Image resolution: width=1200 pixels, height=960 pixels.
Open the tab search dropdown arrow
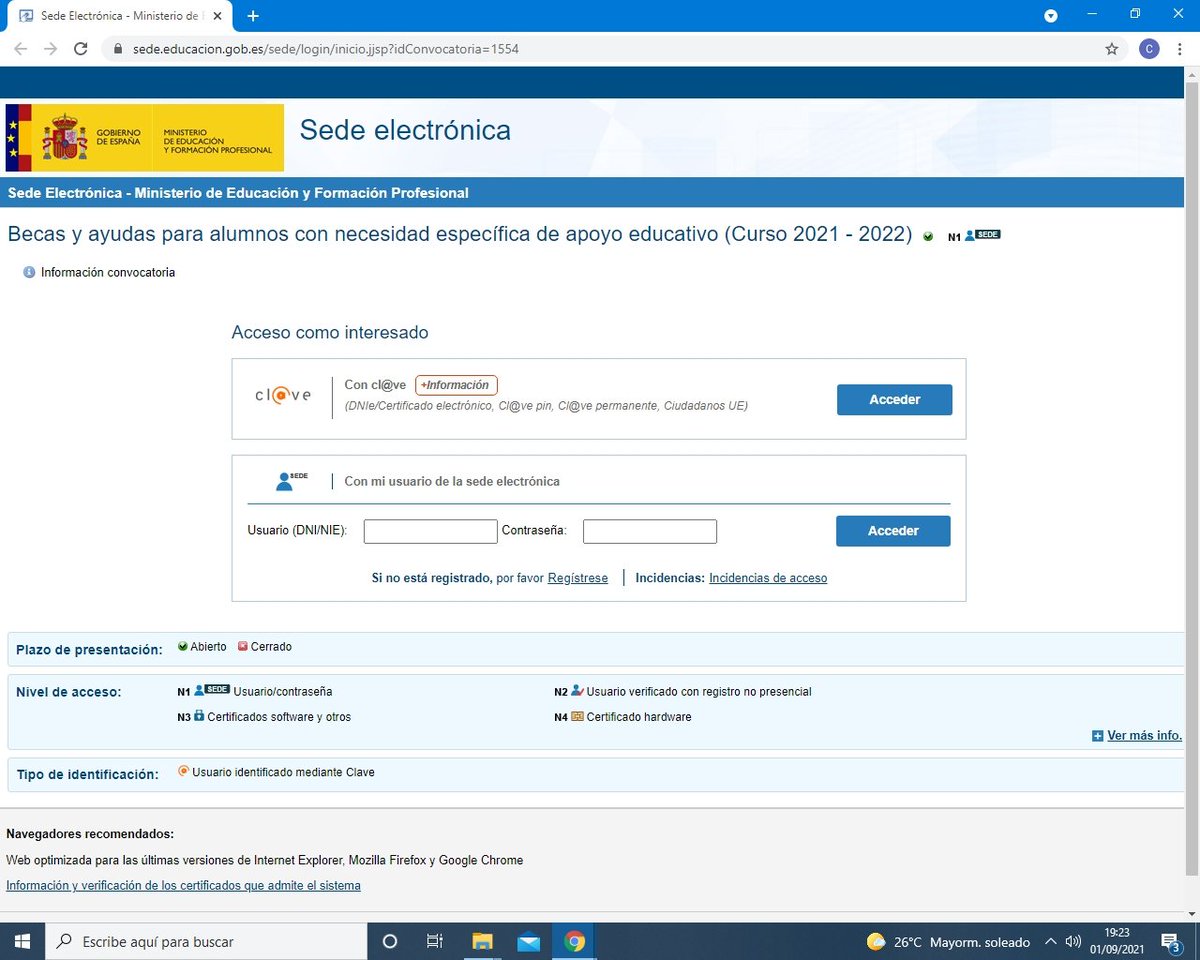[1051, 16]
